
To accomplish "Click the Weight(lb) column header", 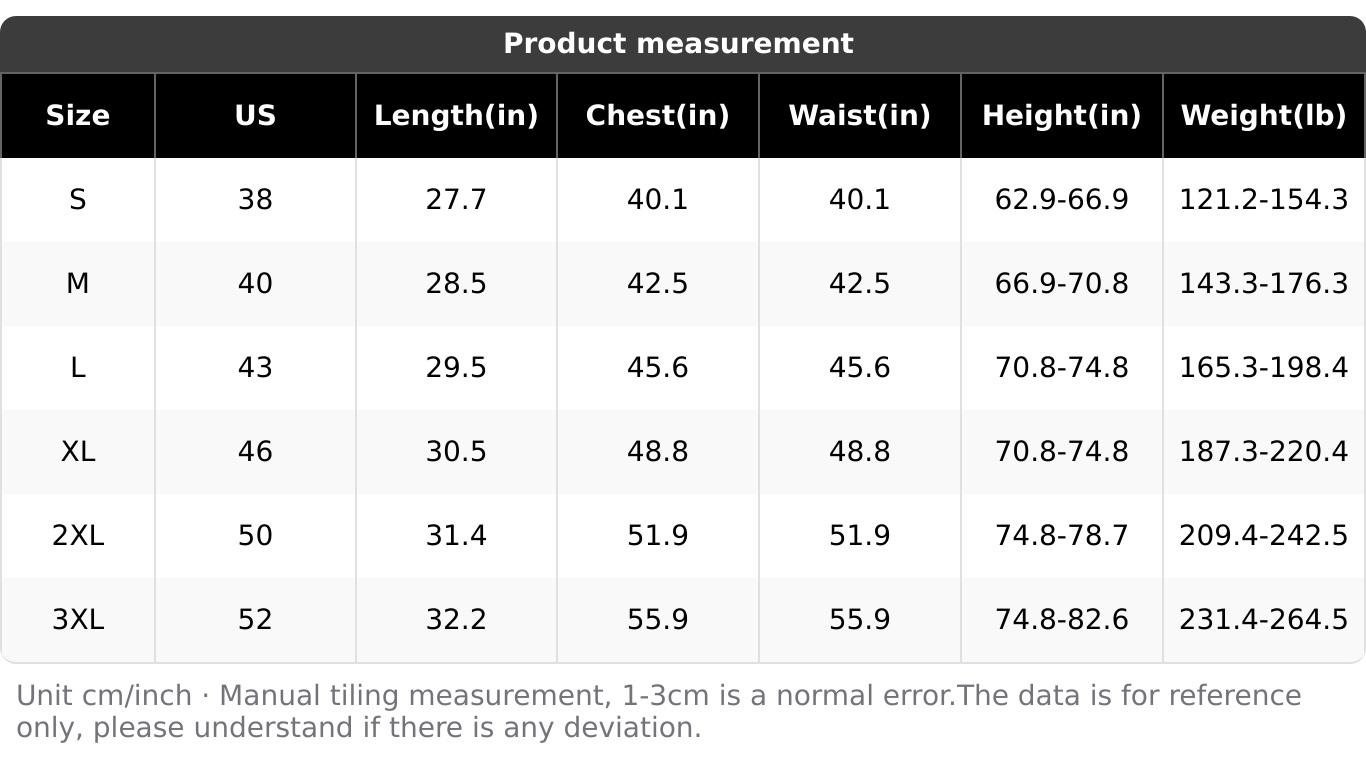I will (1263, 116).
